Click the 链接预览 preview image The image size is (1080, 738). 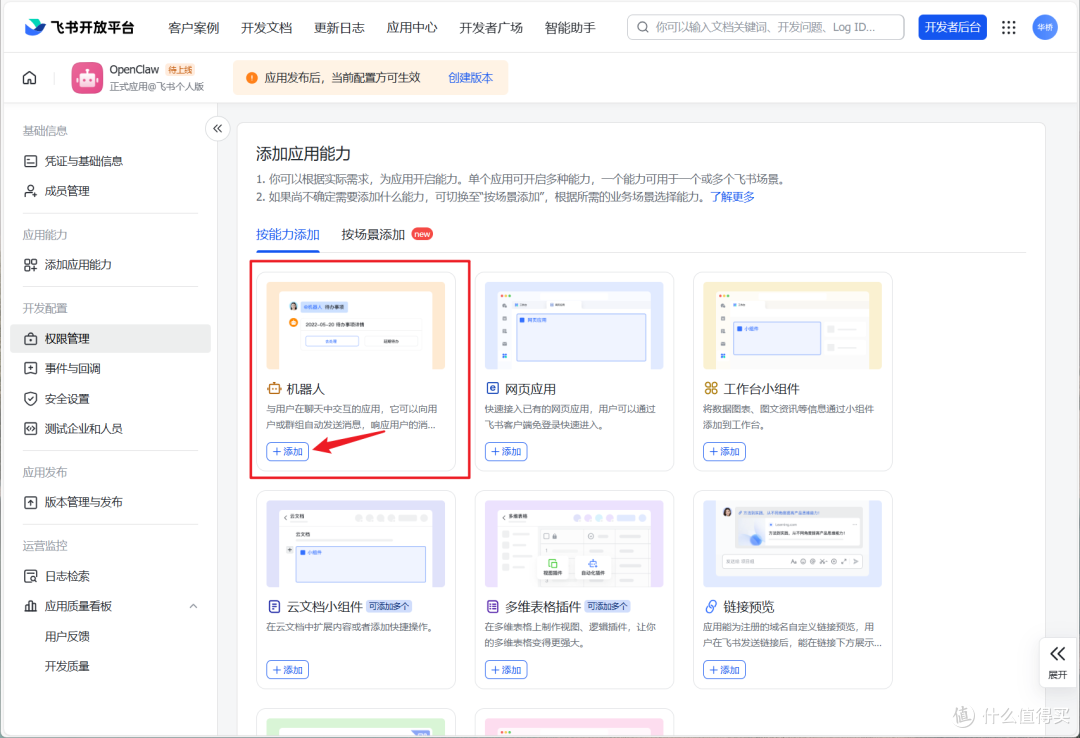[x=792, y=544]
